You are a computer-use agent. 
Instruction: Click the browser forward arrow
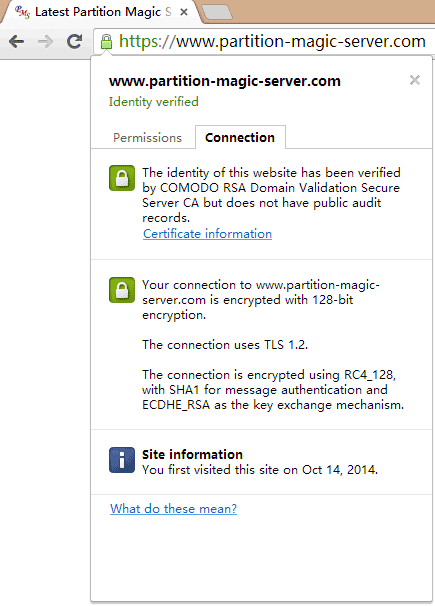(x=46, y=41)
